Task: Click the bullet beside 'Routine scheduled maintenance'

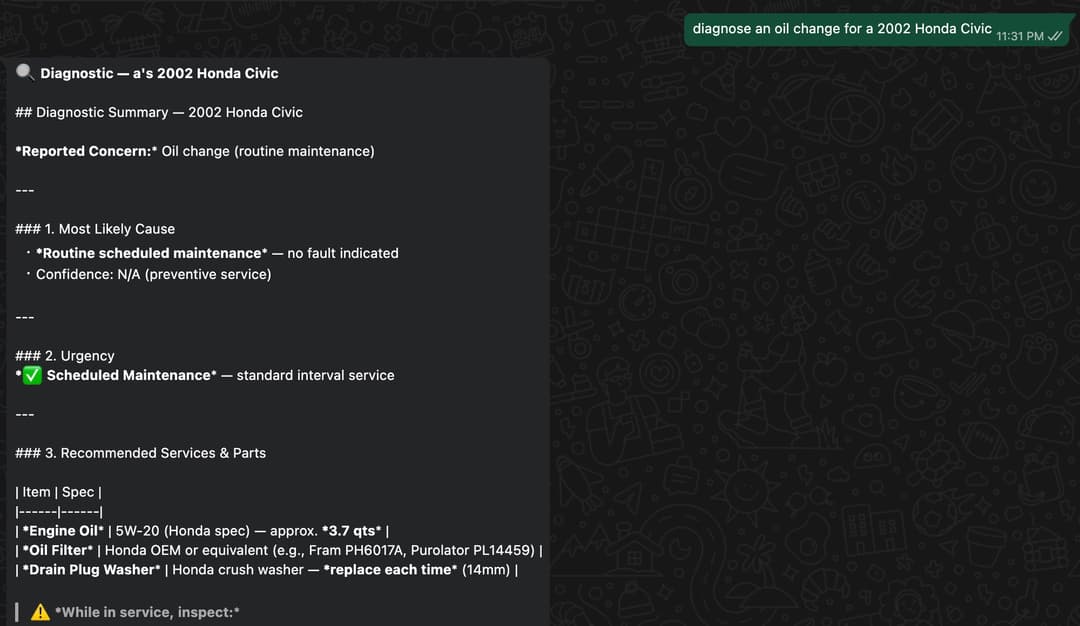Action: click(x=27, y=253)
